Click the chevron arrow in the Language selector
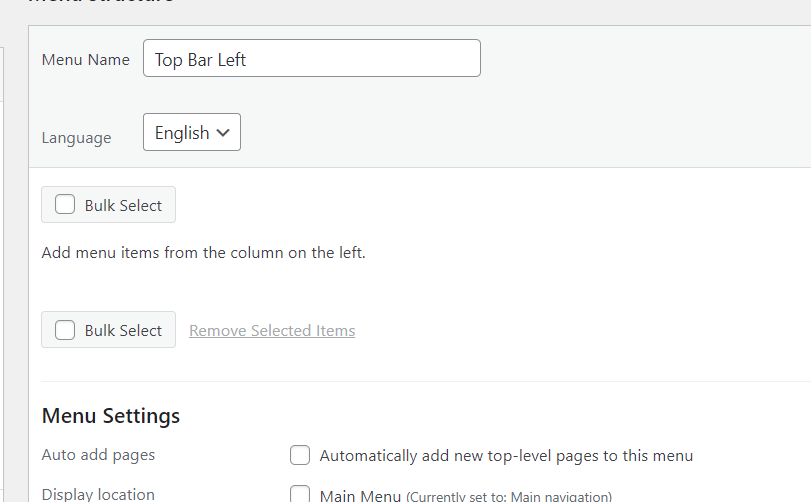 [x=223, y=133]
